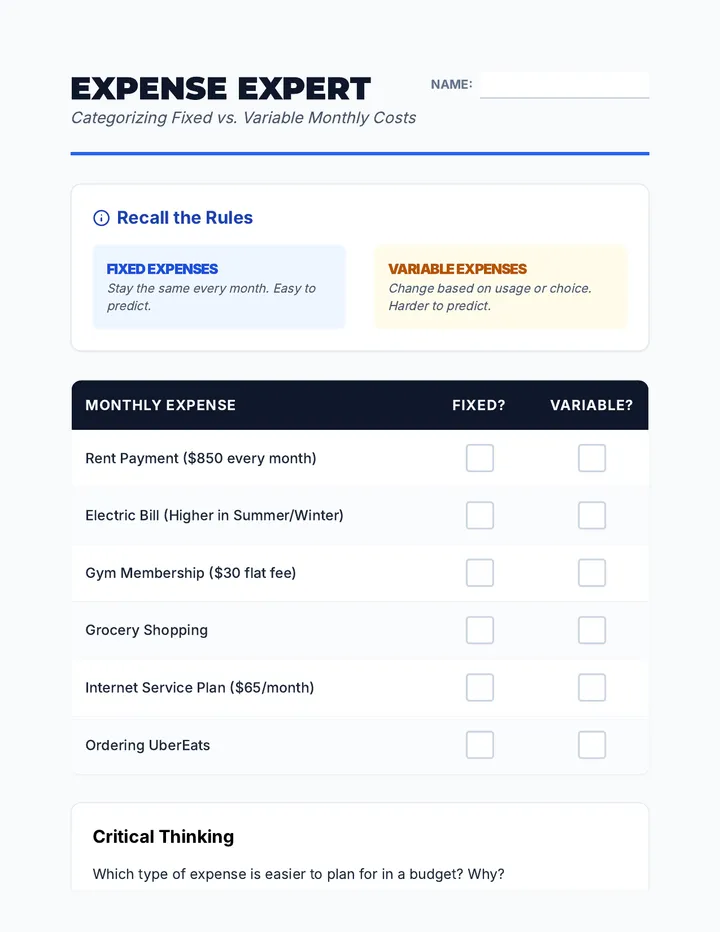Tick Fixed checkbox for Electric Bill

(x=480, y=515)
